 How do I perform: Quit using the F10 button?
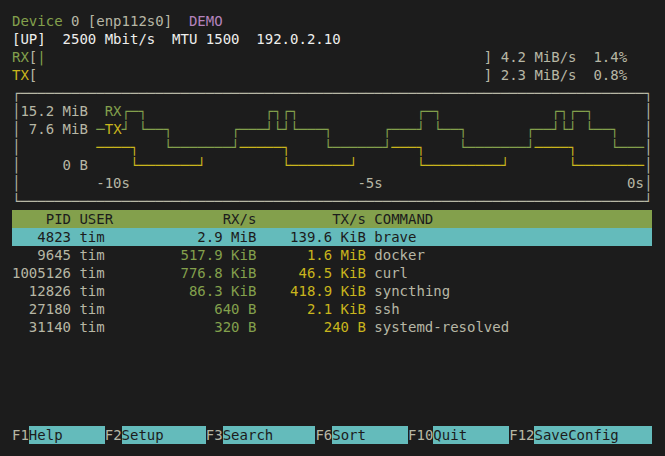point(458,435)
